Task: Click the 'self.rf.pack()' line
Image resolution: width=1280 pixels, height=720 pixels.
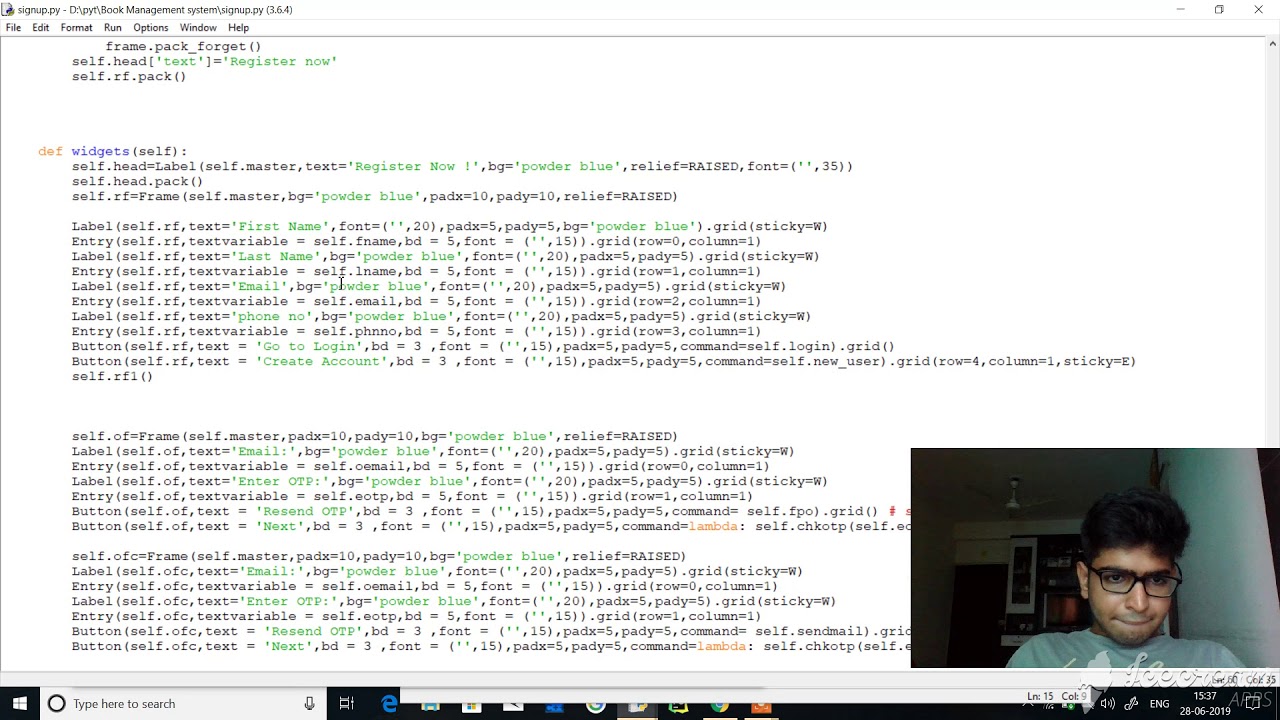Action: point(129,76)
